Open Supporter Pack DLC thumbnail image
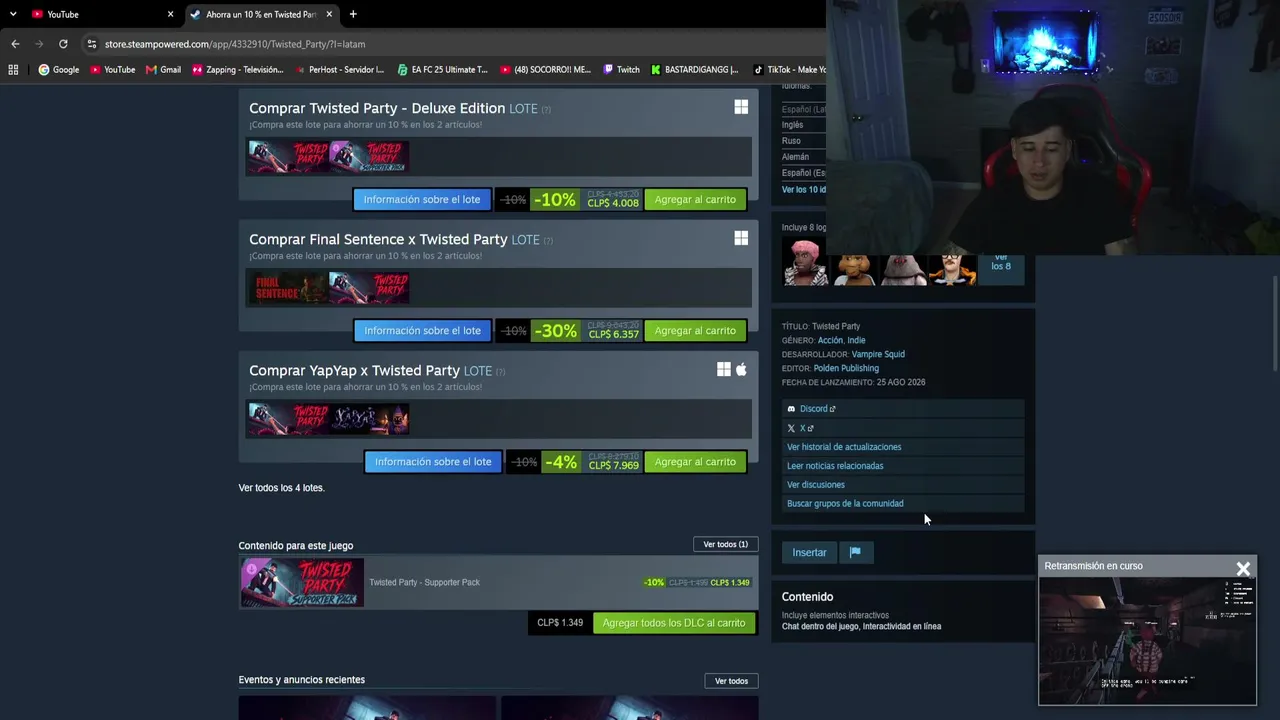1280x720 pixels. tap(302, 583)
